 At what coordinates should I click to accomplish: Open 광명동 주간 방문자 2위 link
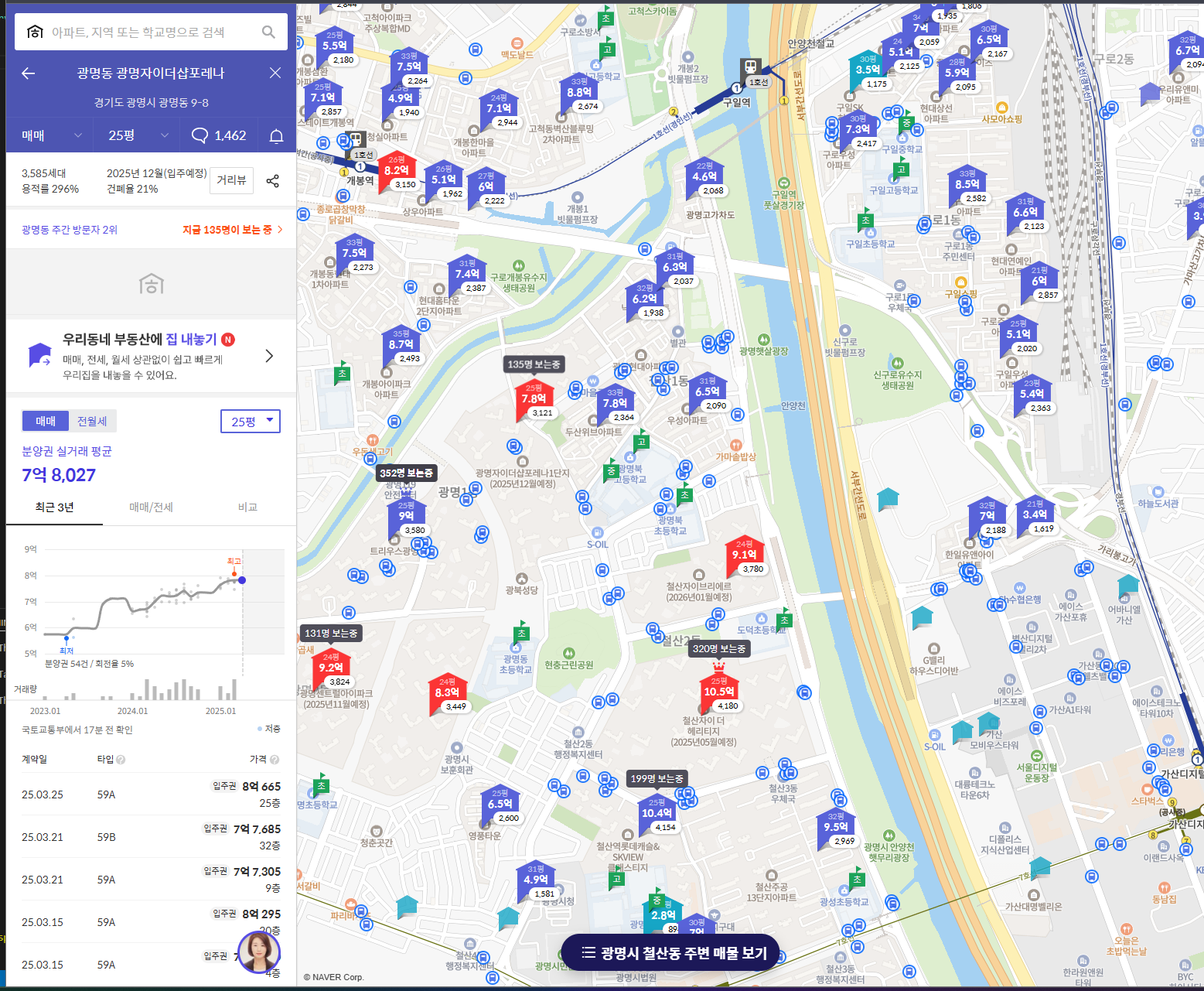click(x=70, y=230)
